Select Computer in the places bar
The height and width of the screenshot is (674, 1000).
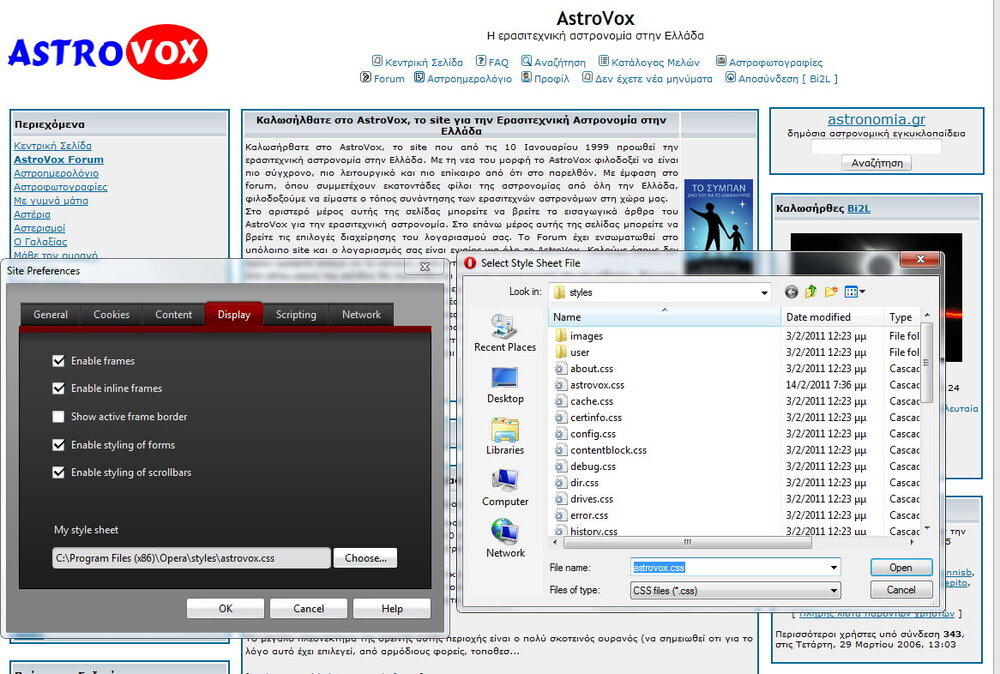point(505,487)
